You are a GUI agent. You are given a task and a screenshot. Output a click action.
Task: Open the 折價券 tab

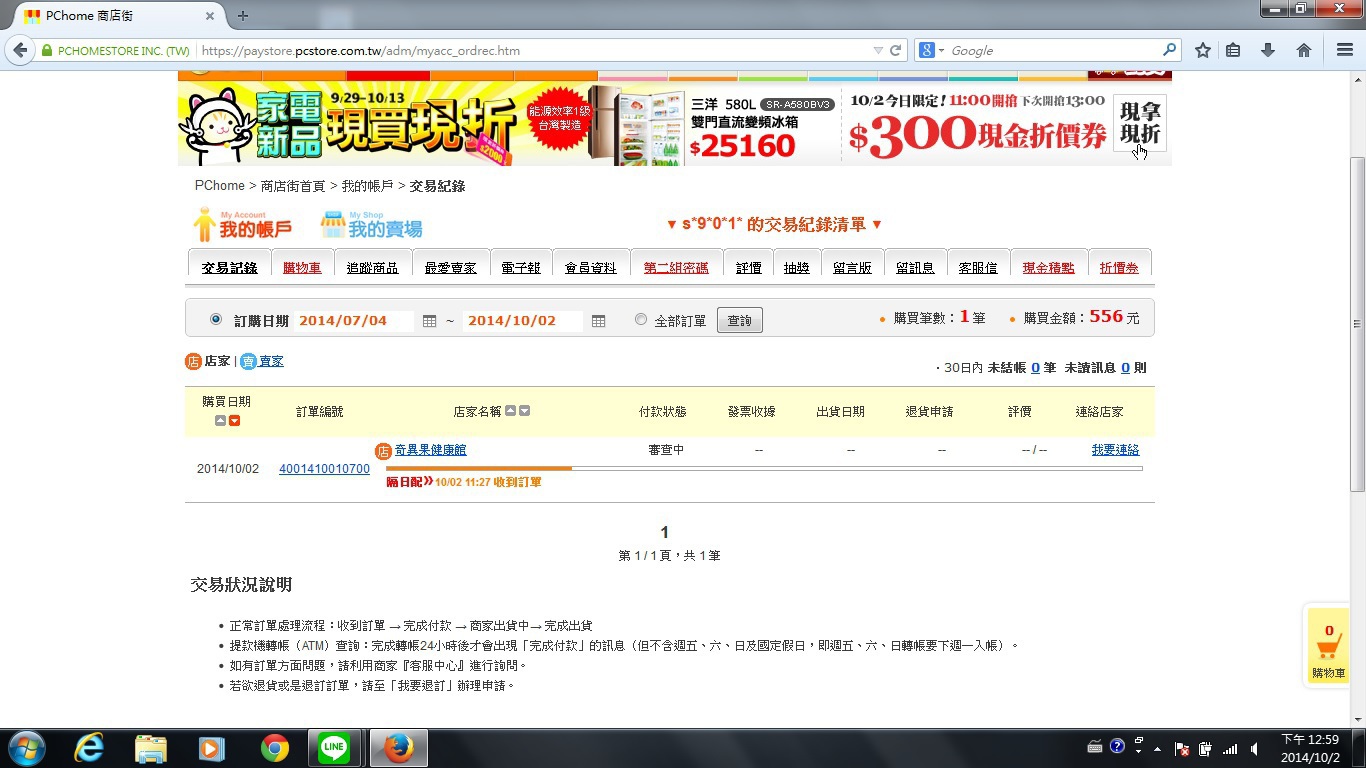pyautogui.click(x=1119, y=267)
